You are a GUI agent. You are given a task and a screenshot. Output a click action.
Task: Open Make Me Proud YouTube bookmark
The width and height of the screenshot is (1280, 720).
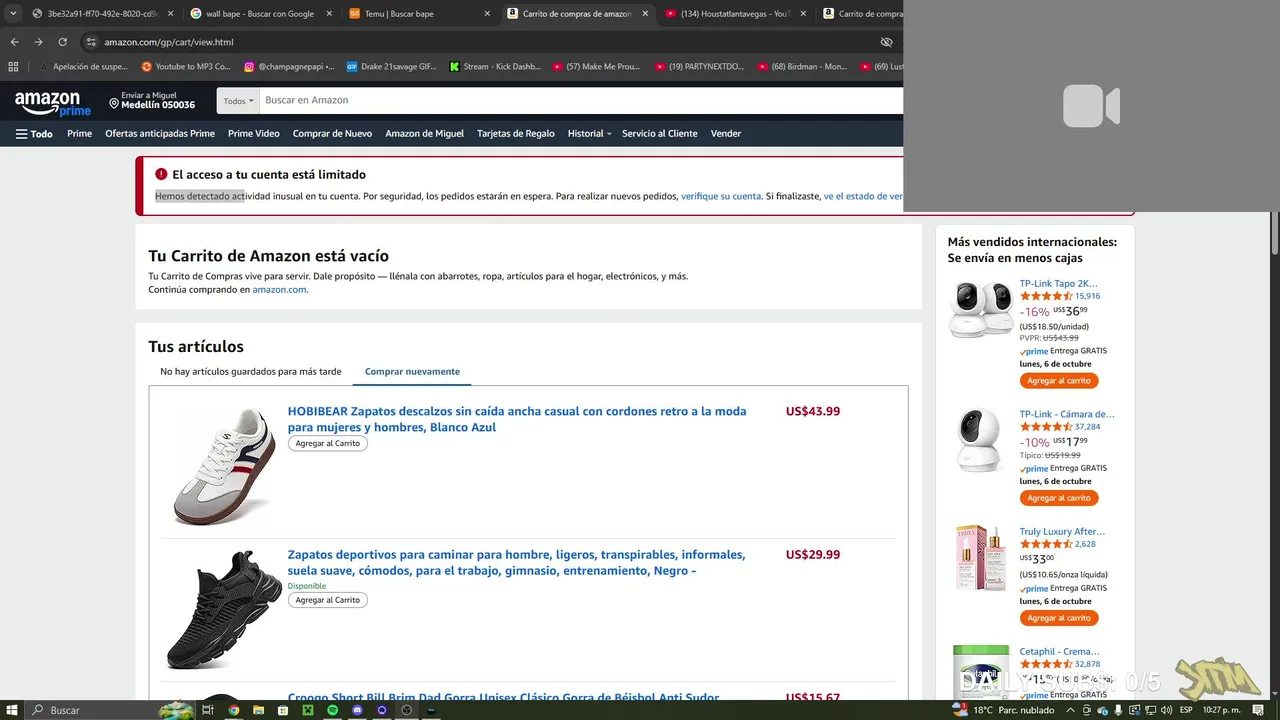click(x=597, y=66)
